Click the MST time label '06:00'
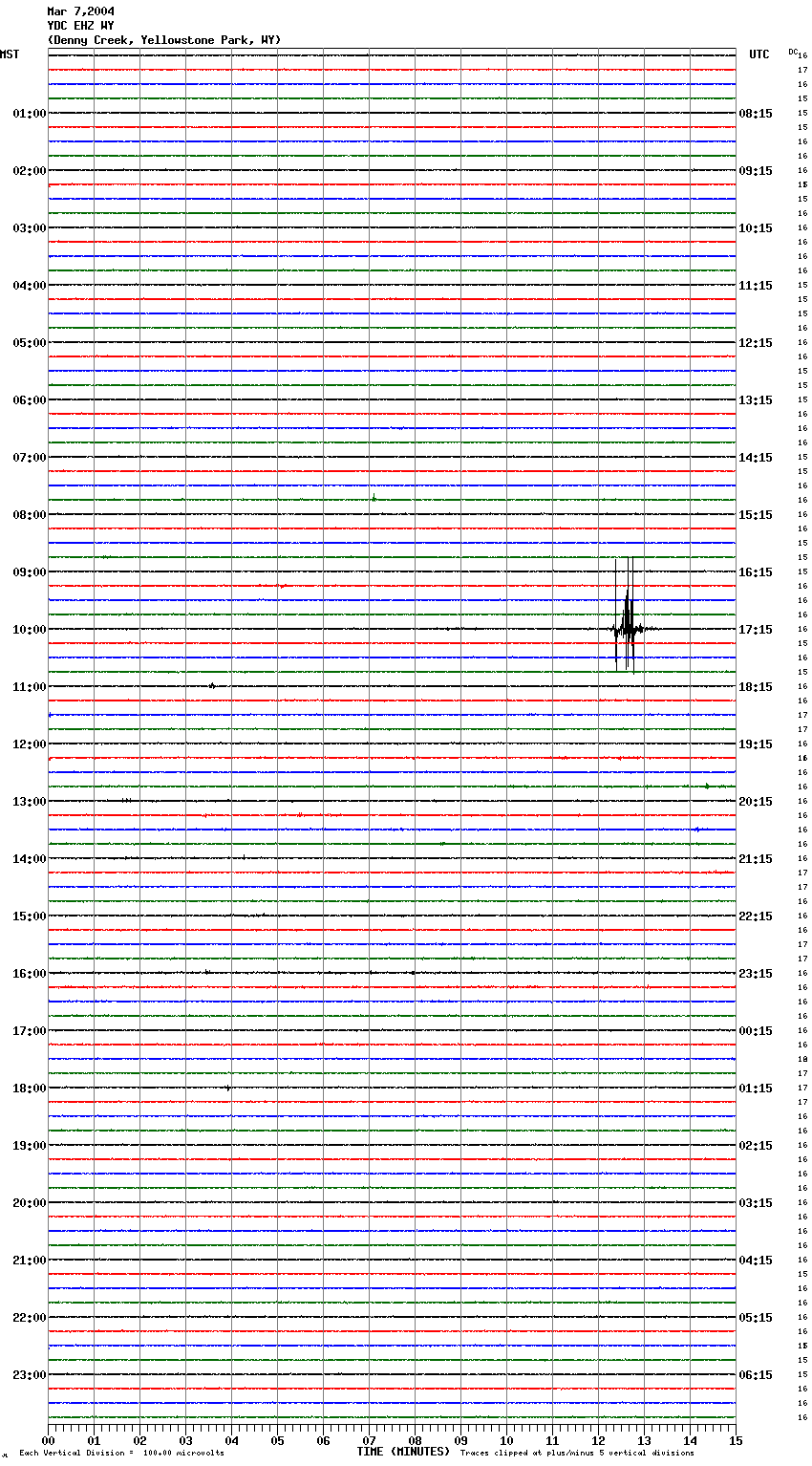Image resolution: width=812 pixels, height=1466 pixels. point(29,400)
